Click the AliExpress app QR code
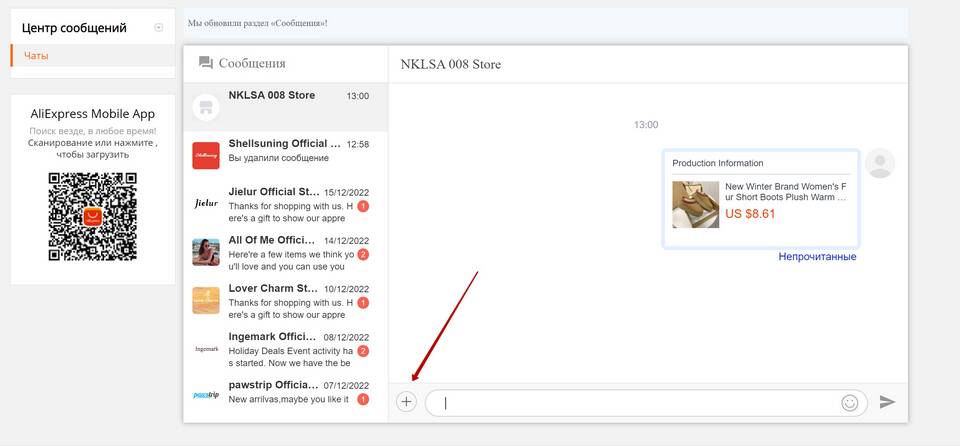The image size is (960, 446). (92, 217)
